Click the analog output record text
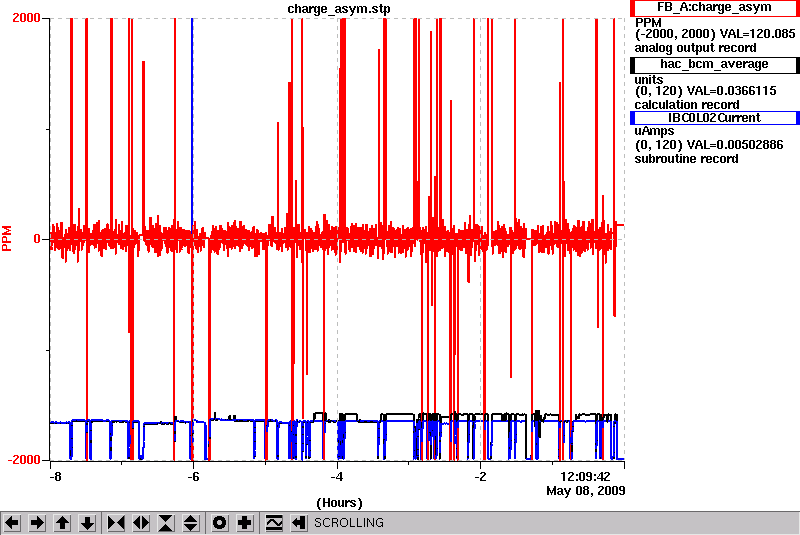Image resolution: width=800 pixels, height=535 pixels. tap(695, 48)
